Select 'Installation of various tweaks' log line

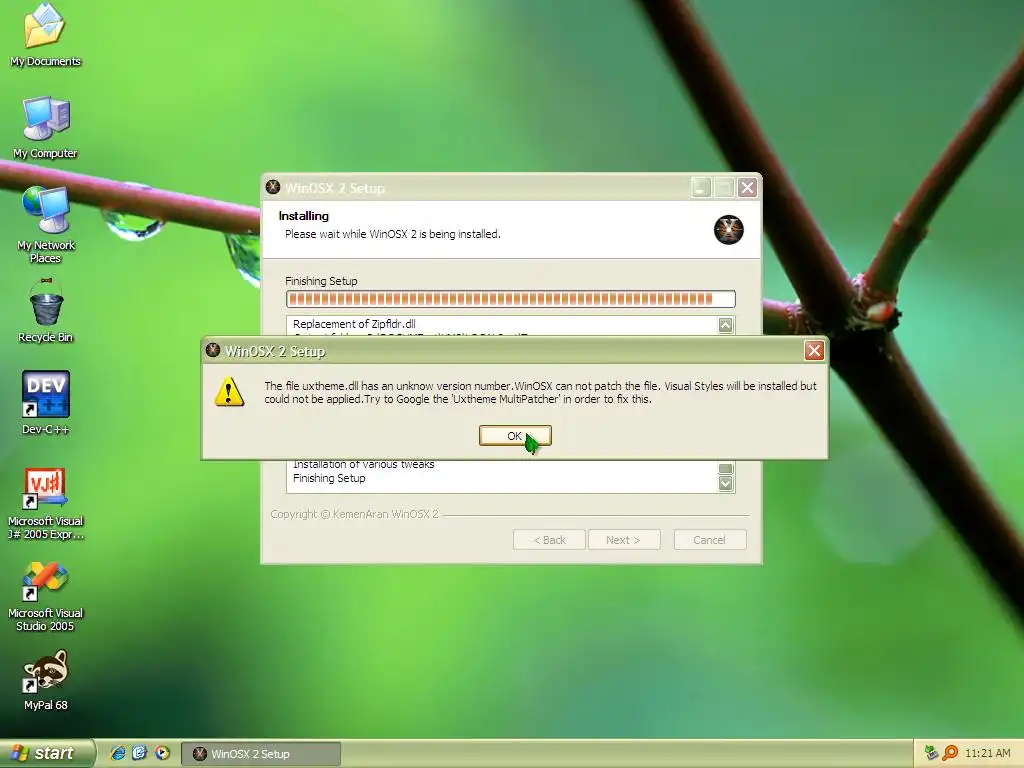click(364, 464)
